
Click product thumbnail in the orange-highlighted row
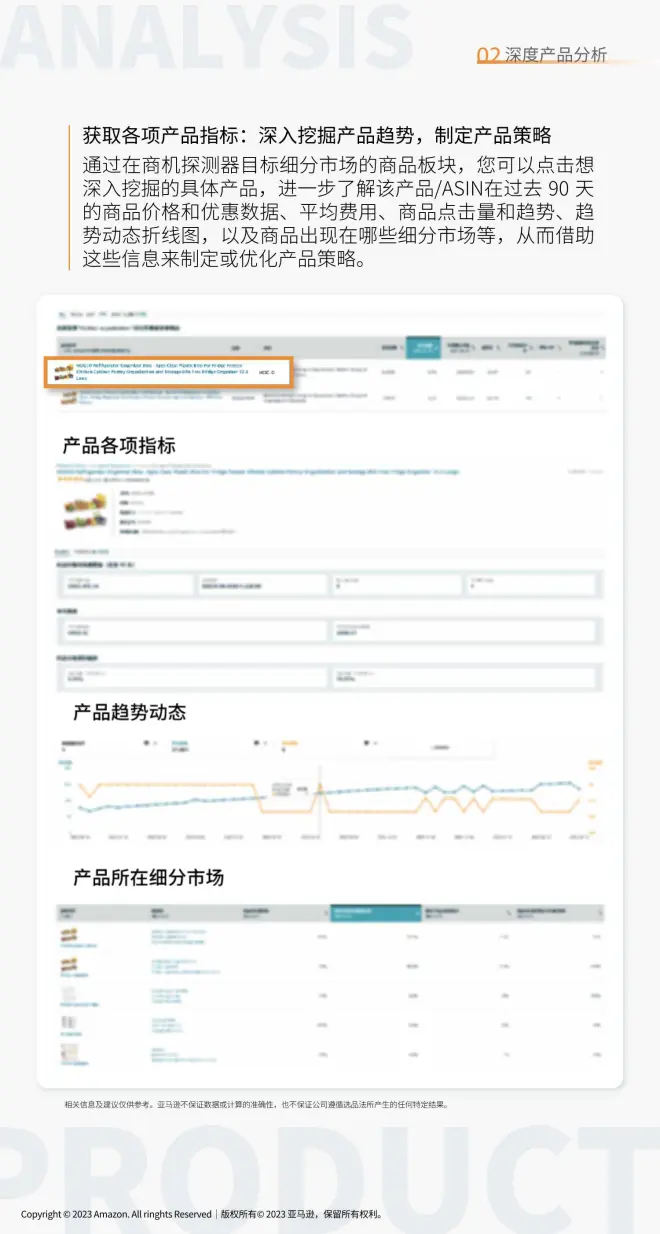pos(62,372)
